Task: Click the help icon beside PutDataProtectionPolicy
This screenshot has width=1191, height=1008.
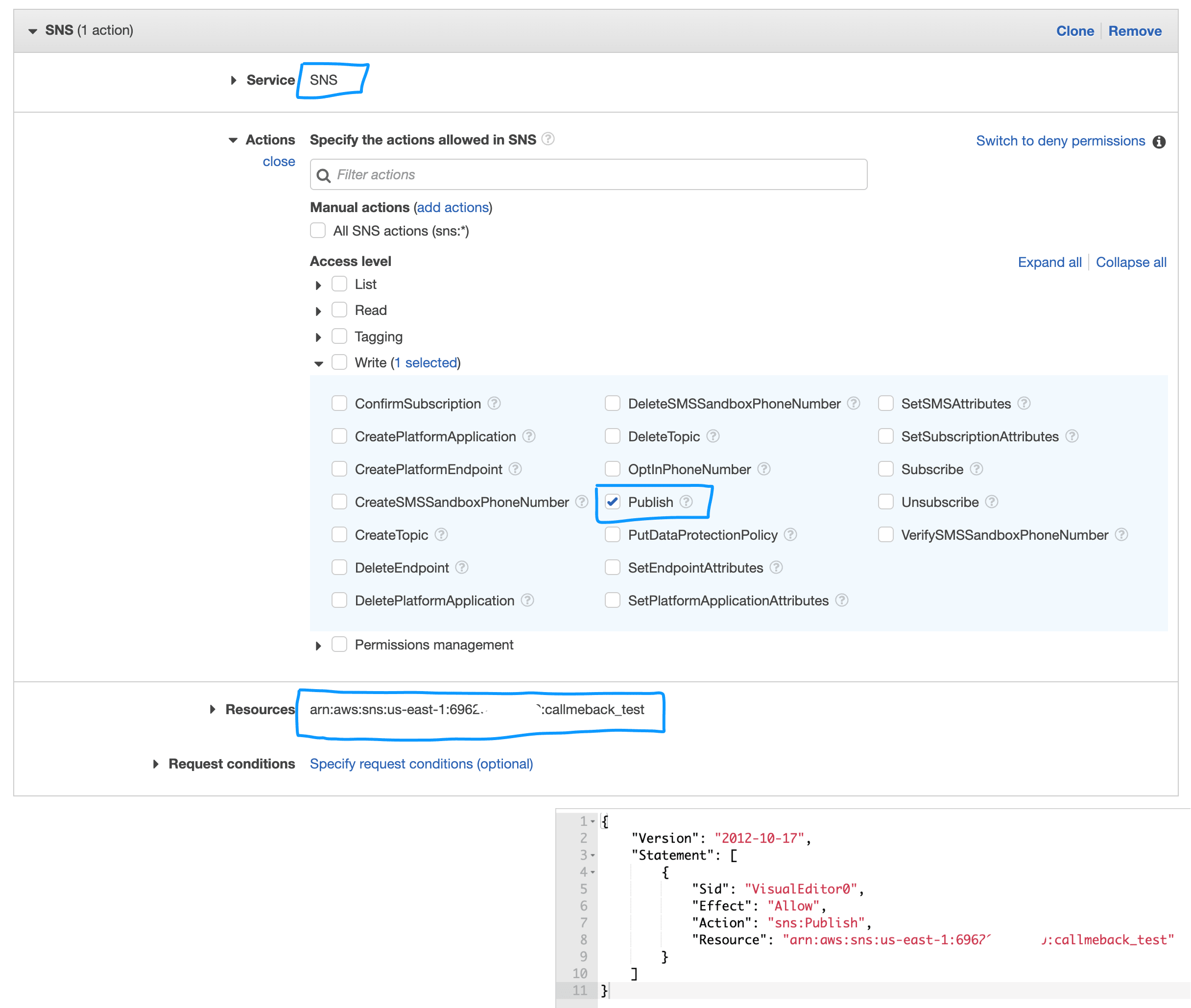Action: click(x=790, y=535)
